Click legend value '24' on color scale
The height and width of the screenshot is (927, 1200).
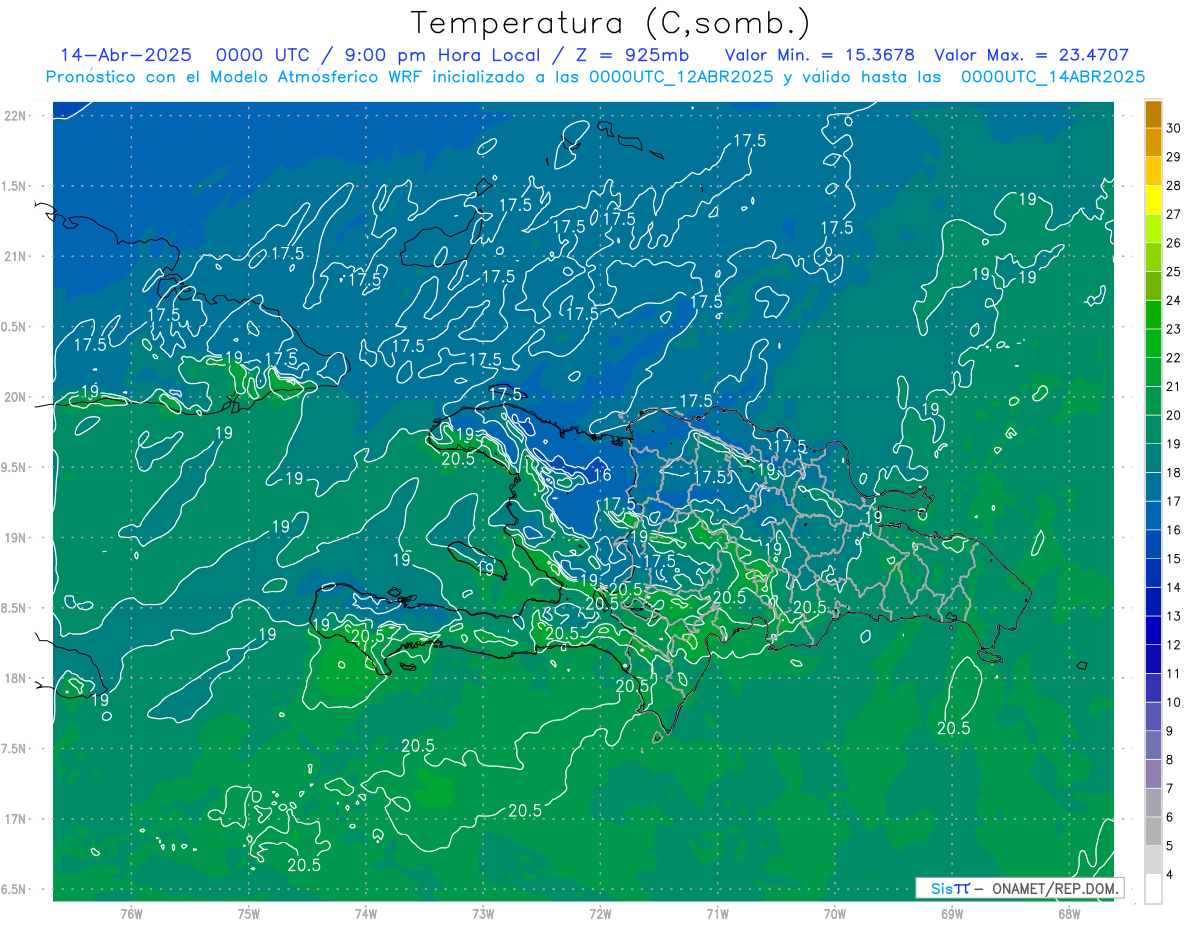tap(1174, 301)
